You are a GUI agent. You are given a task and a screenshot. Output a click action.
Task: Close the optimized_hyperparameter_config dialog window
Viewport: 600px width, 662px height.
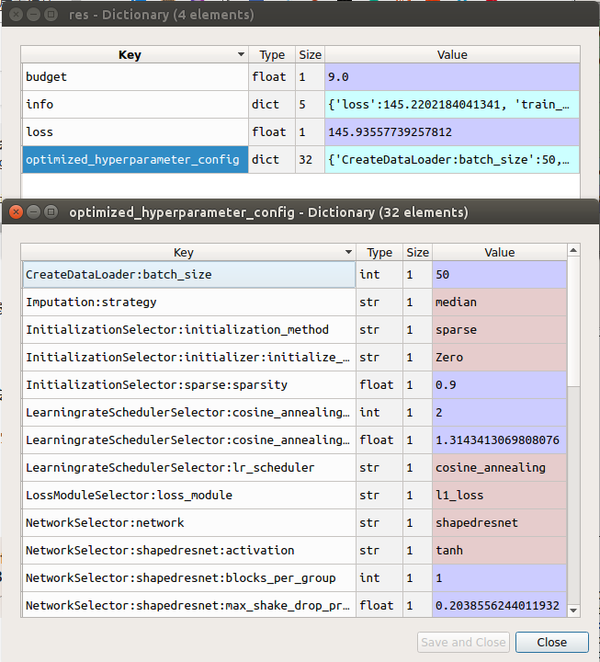coord(15,212)
